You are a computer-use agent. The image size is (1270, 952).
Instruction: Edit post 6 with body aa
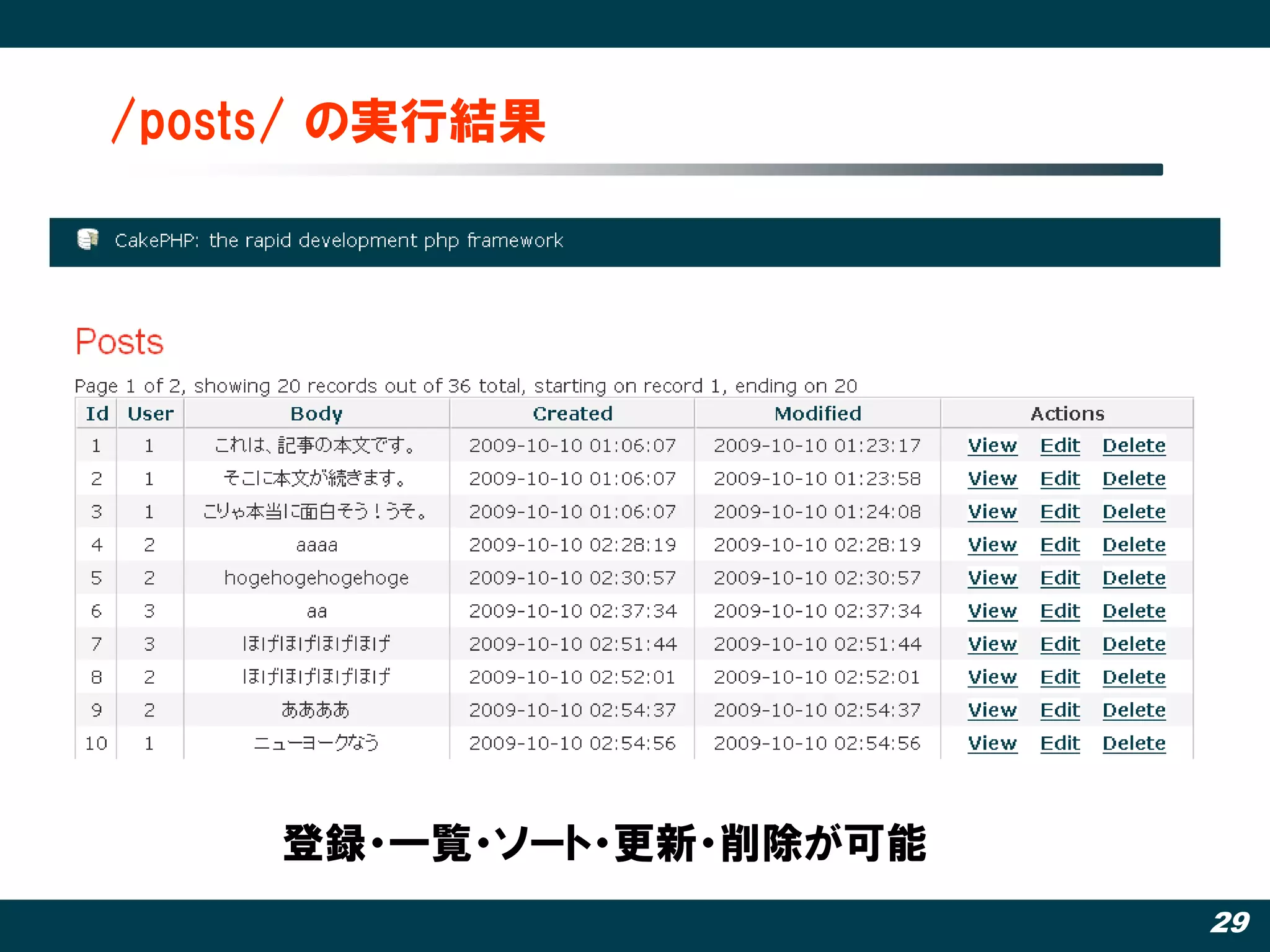[x=1060, y=611]
